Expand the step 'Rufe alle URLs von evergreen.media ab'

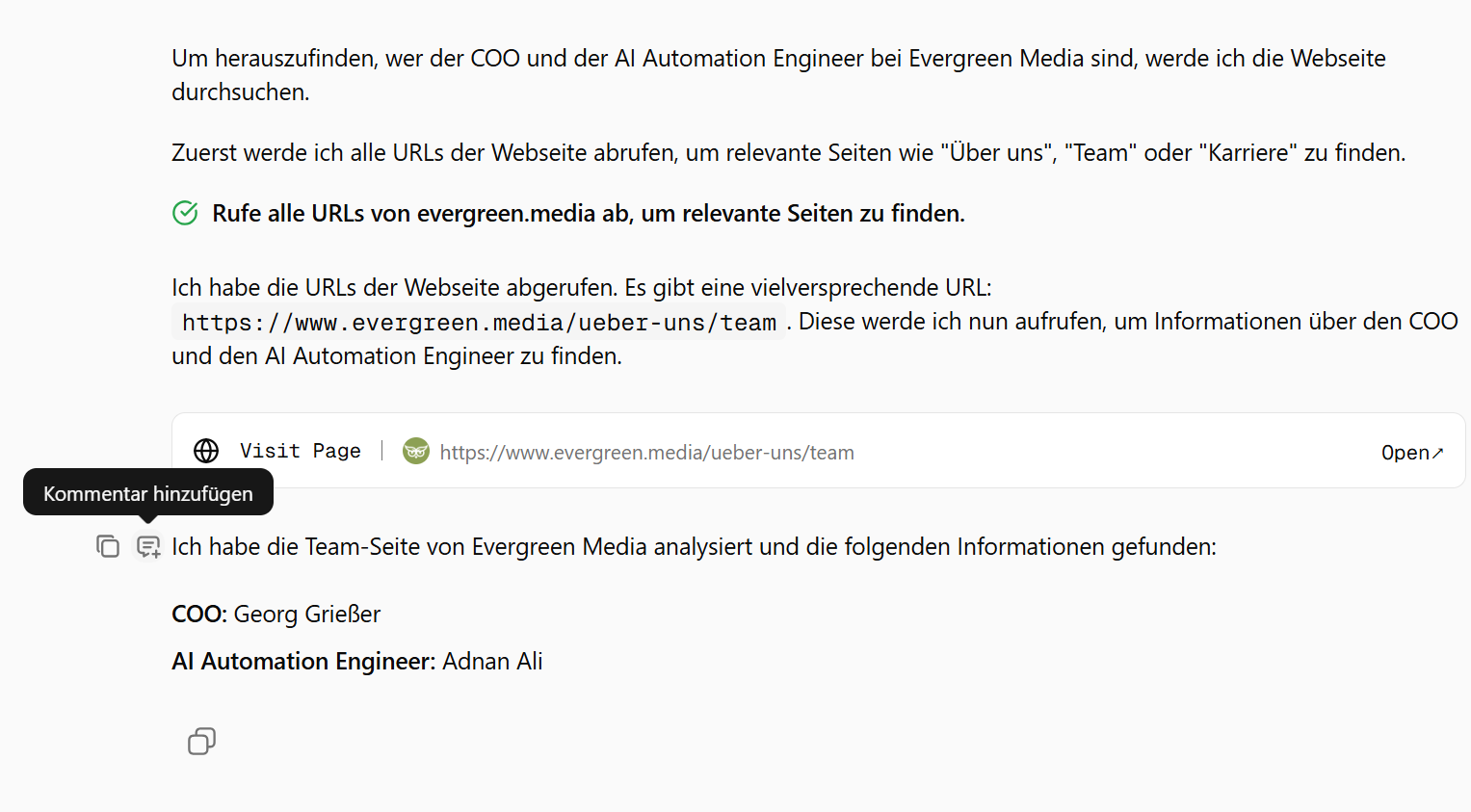click(589, 213)
